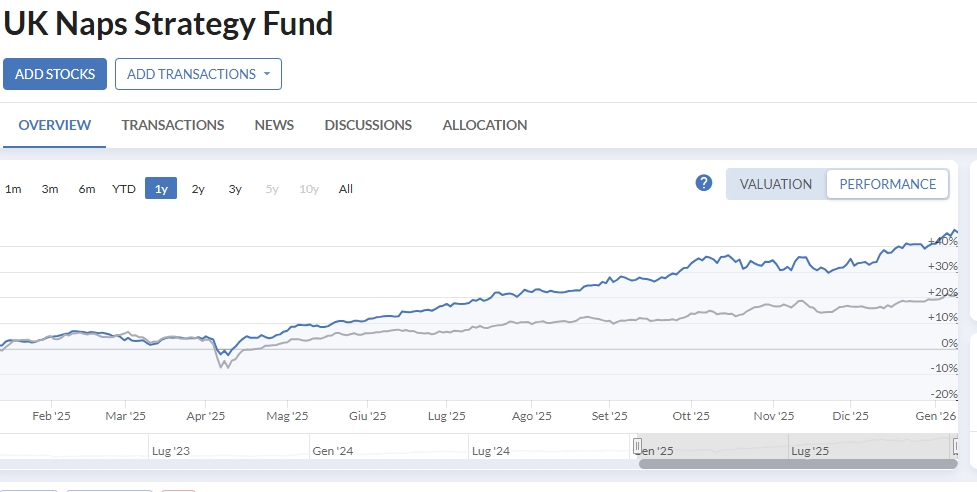Select the All chart range
977x492 pixels.
click(346, 189)
